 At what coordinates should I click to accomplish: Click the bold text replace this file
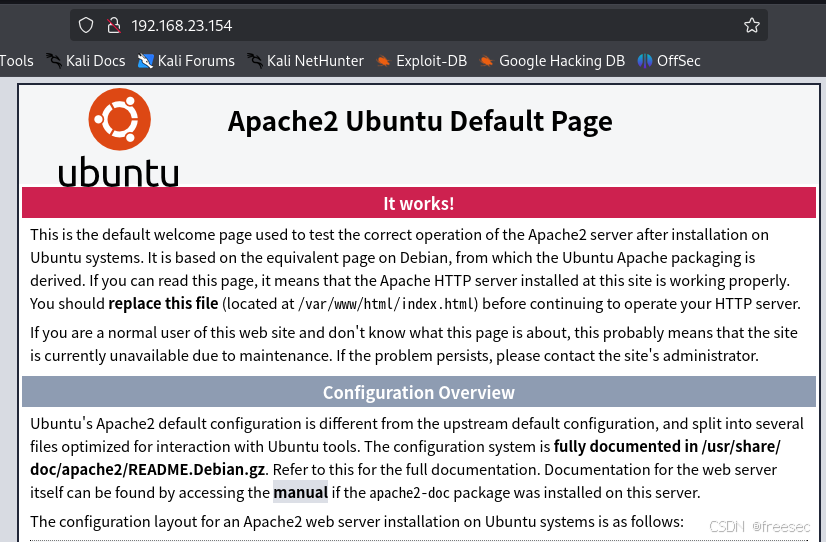[x=163, y=303]
